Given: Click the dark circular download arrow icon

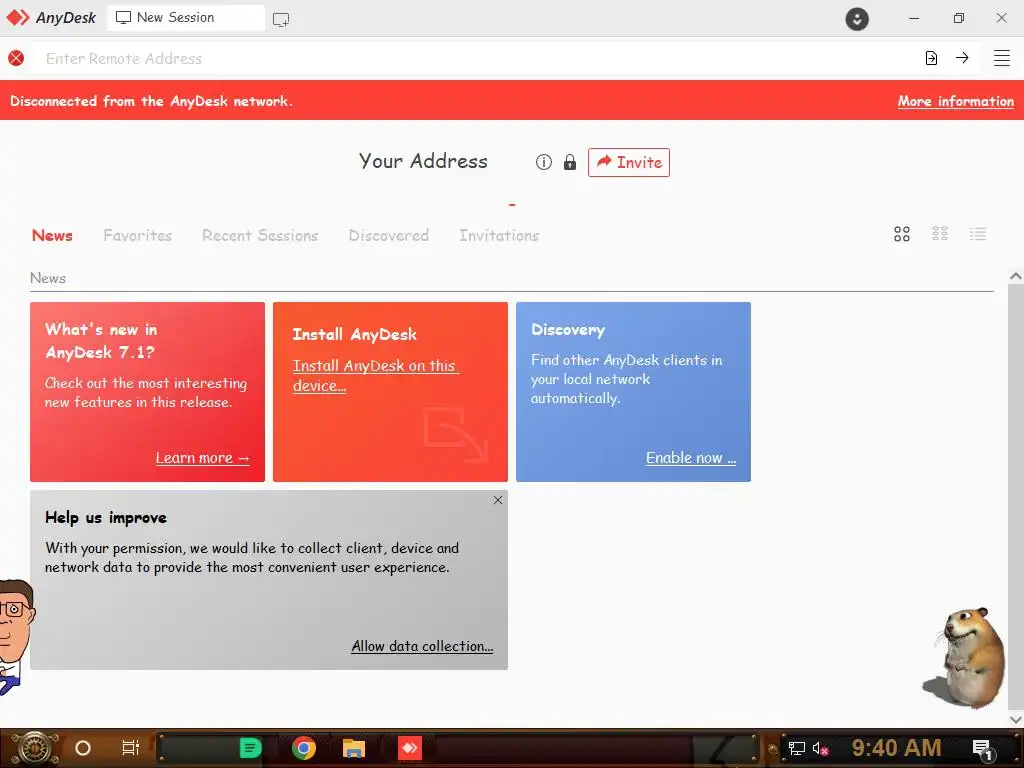Looking at the screenshot, I should click(857, 19).
